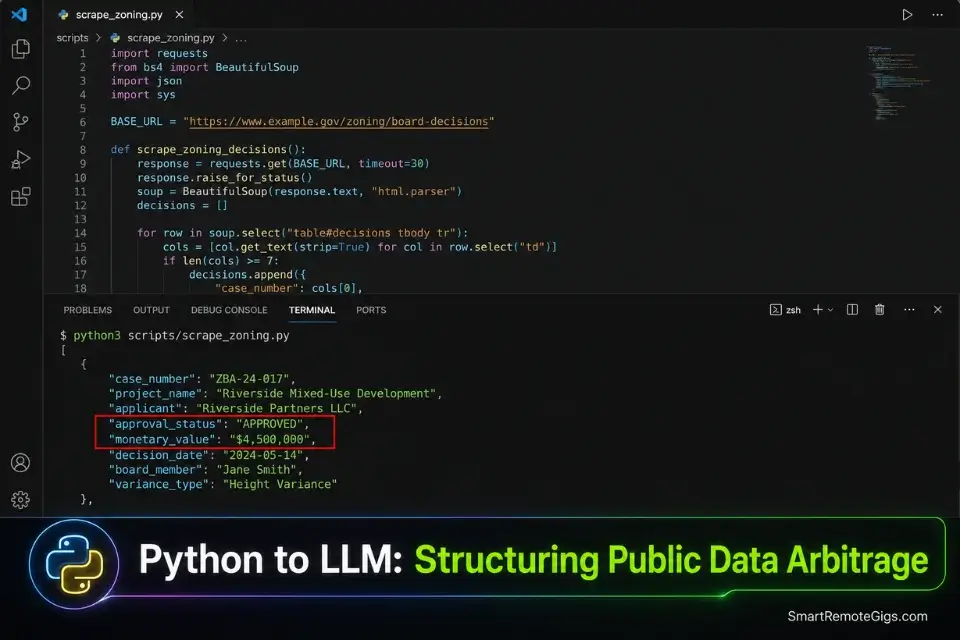
Task: Open terminal panel More Actions ellipsis
Action: [x=909, y=310]
